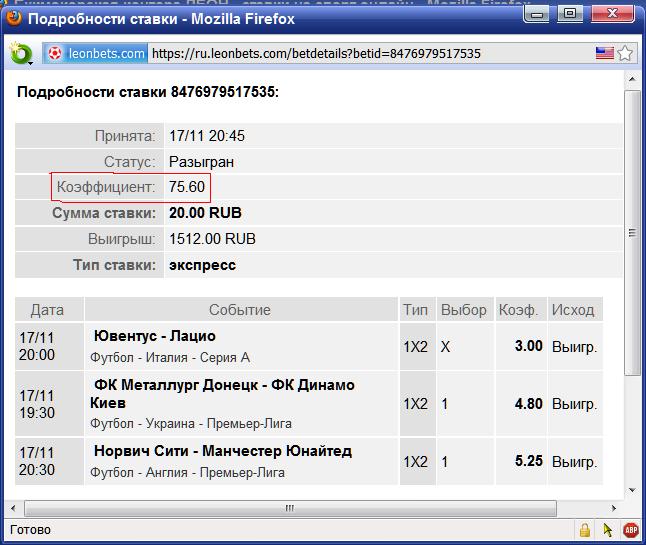Screen dimensions: 646x545
Task: Click the US flag icon in address bar
Action: pos(604,53)
